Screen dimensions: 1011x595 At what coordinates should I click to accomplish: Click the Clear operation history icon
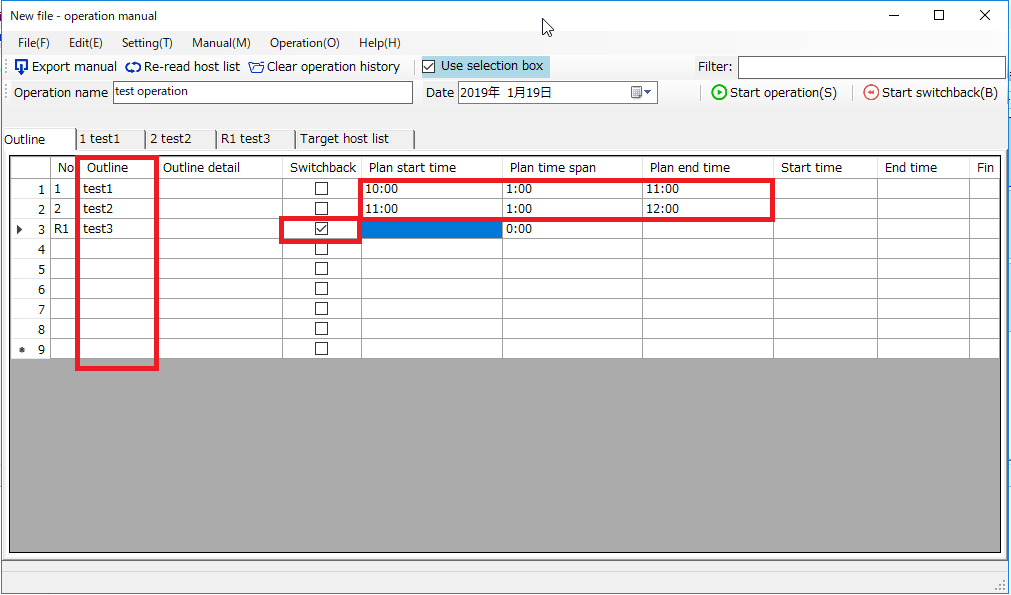[256, 67]
